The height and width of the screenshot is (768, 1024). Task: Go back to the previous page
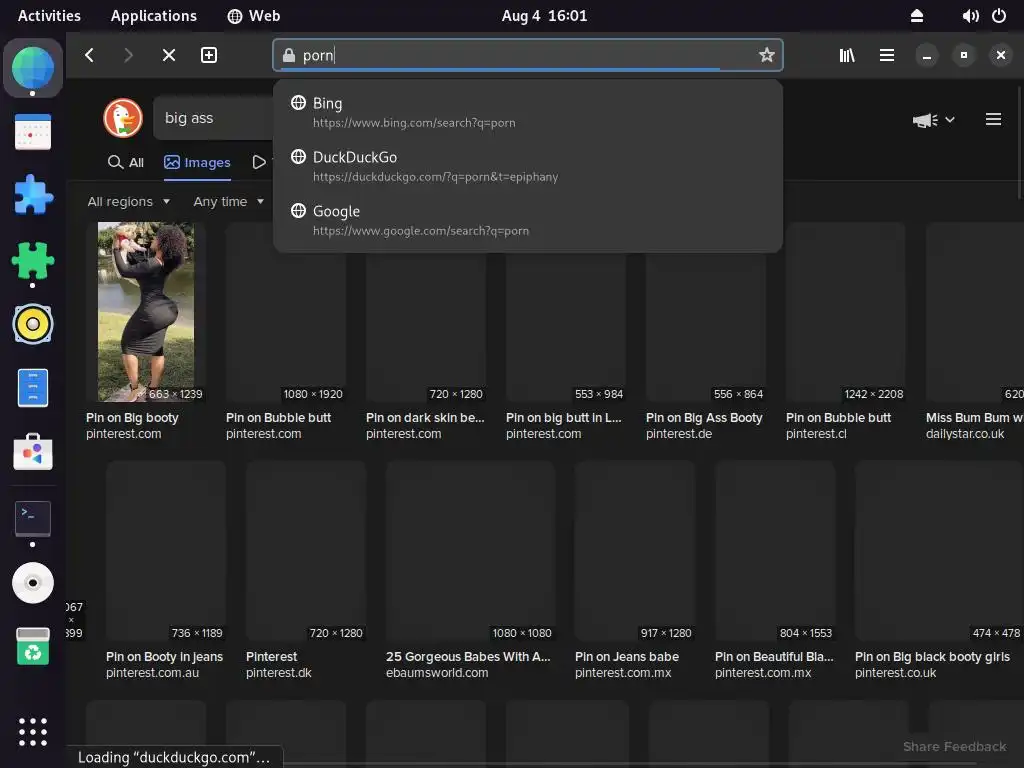(x=89, y=56)
